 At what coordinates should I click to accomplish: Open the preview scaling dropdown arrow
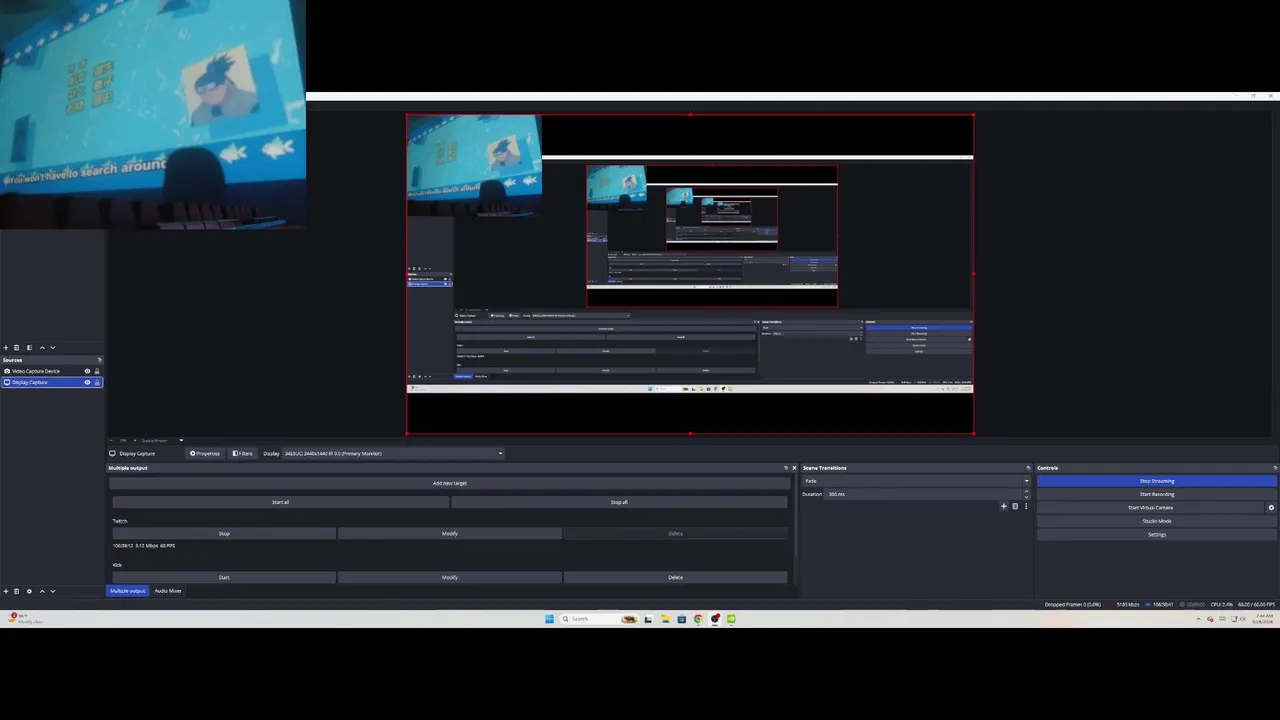(181, 440)
